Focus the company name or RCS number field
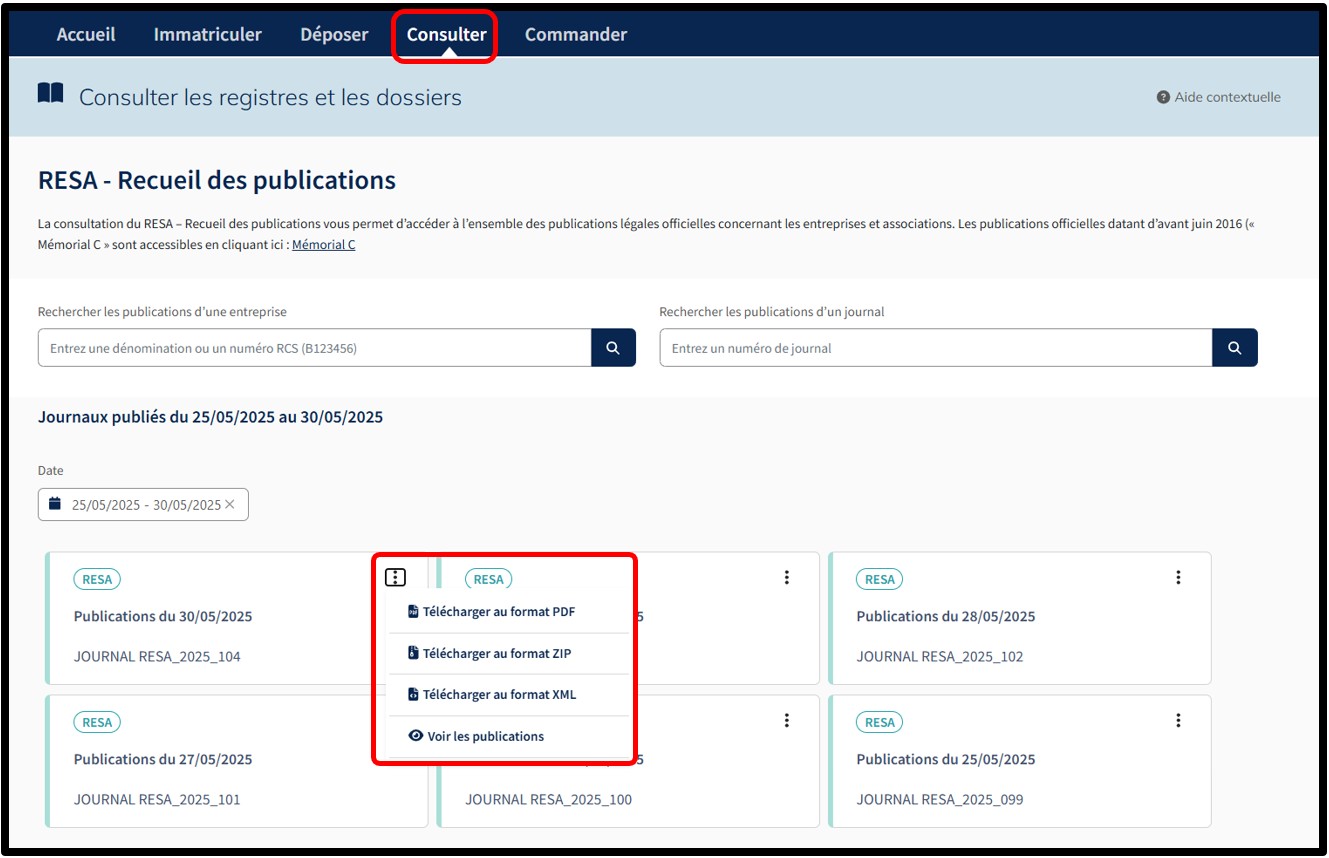This screenshot has height=858, width=1329. pos(314,348)
